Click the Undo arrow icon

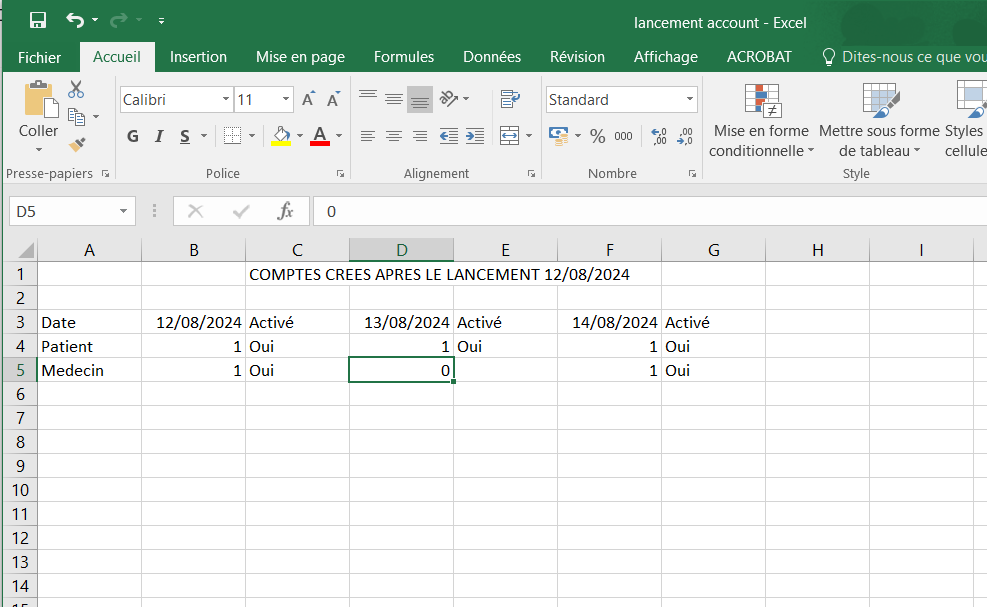75,20
